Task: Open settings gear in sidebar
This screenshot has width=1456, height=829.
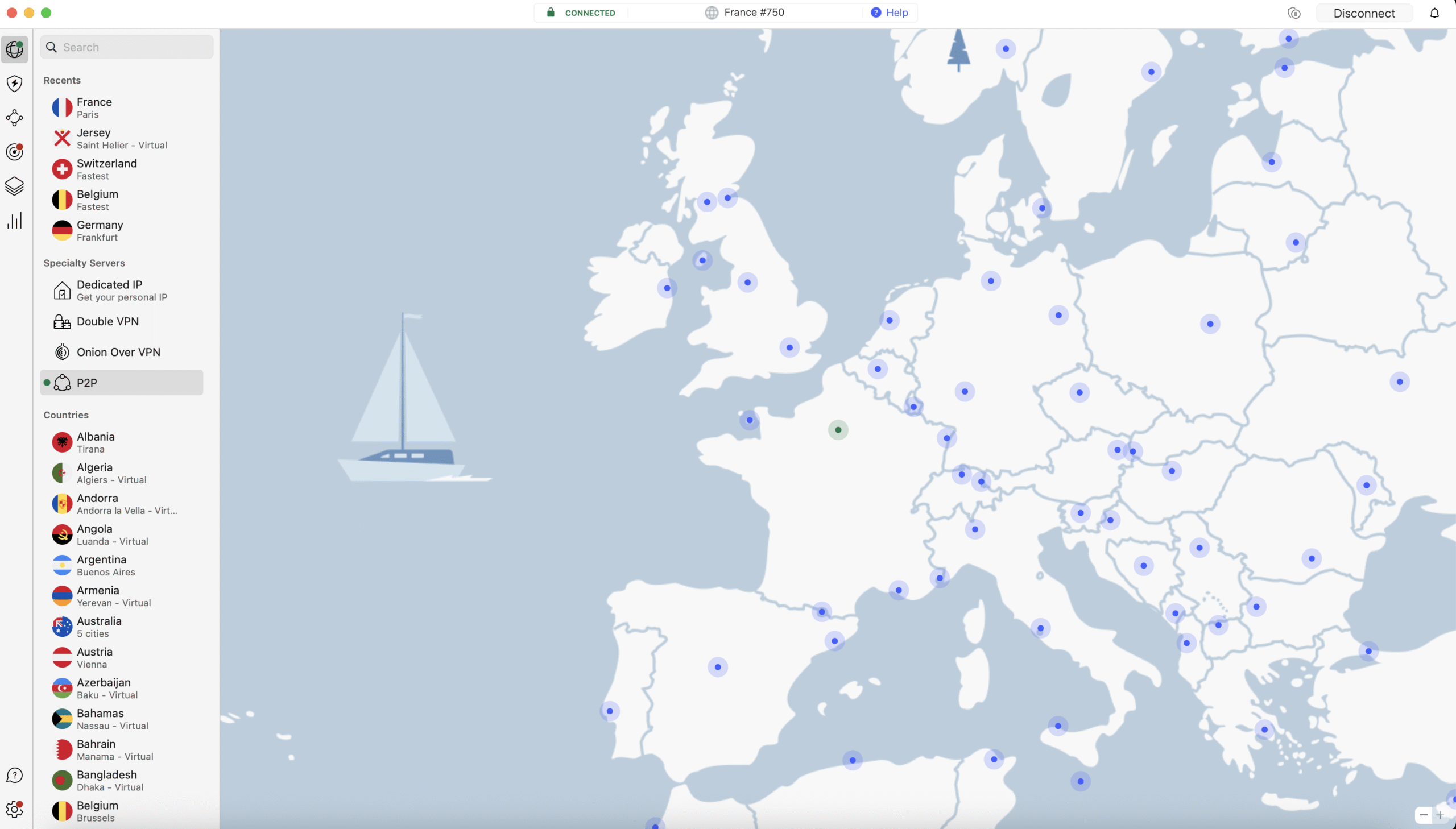Action: pyautogui.click(x=15, y=809)
